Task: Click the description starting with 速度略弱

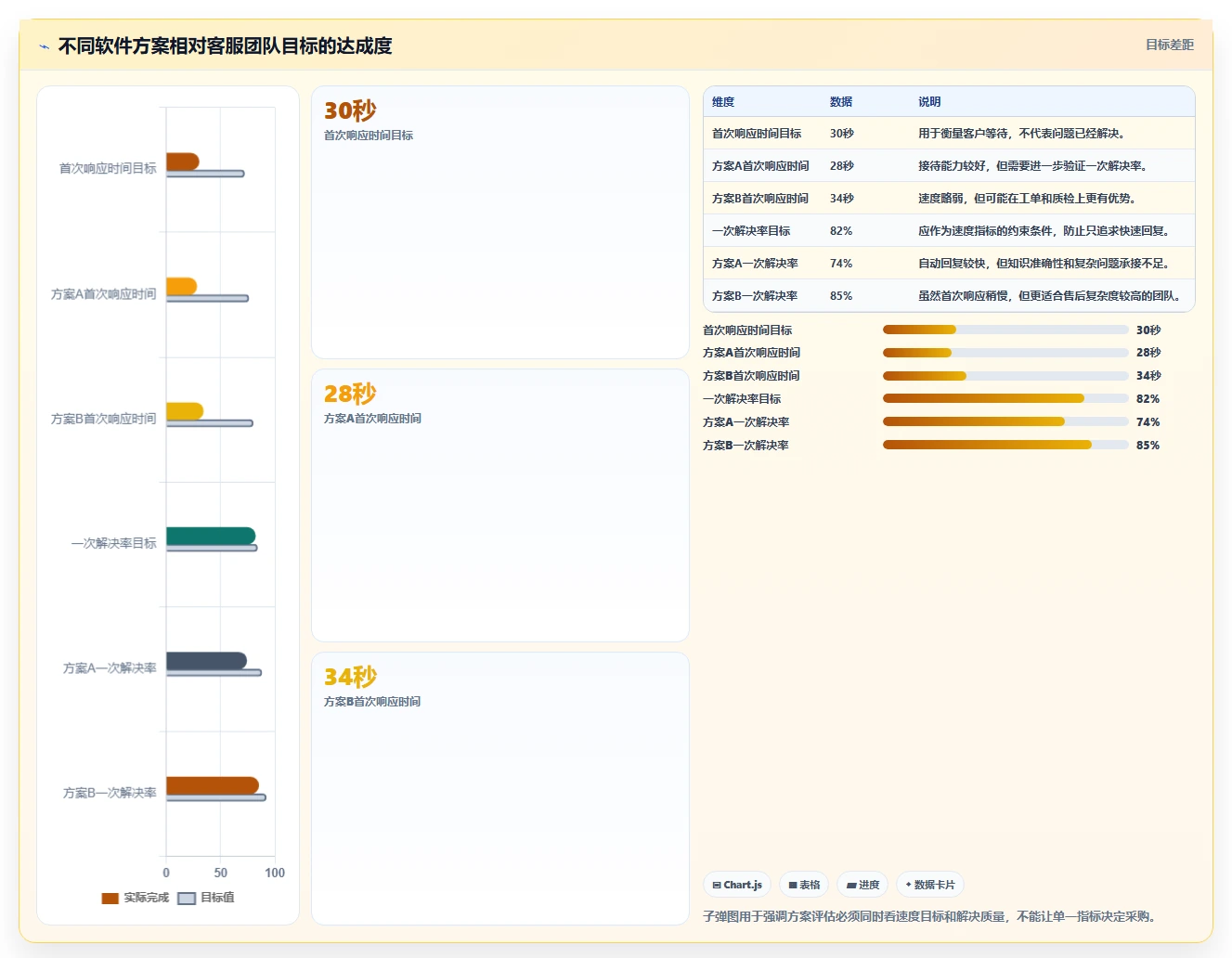Action: click(1030, 199)
